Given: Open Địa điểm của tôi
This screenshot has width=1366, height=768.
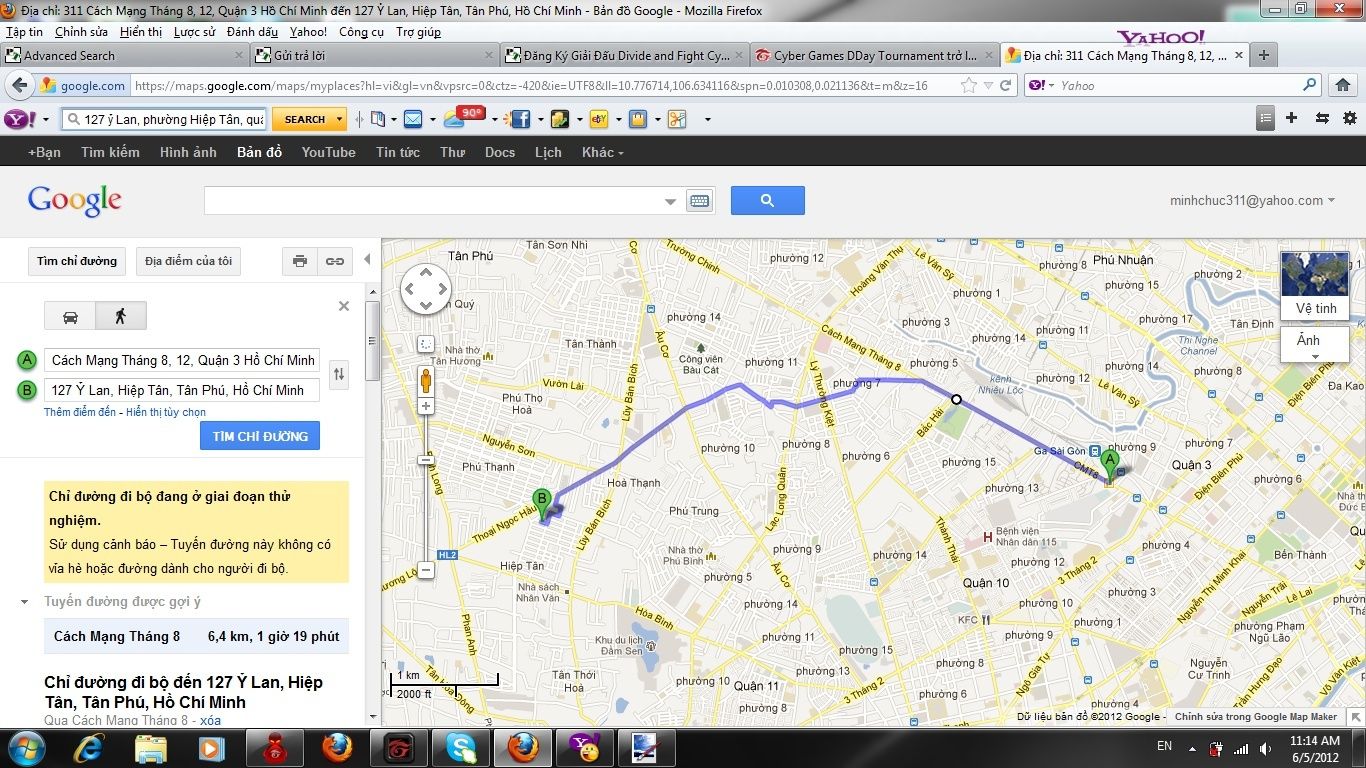Looking at the screenshot, I should click(x=188, y=261).
